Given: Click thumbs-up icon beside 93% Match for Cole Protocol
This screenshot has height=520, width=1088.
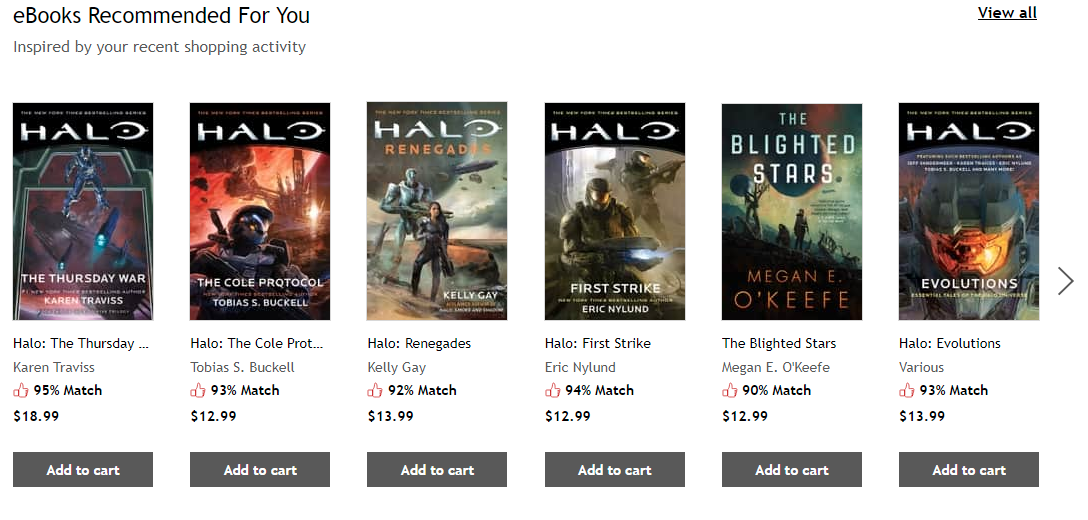Looking at the screenshot, I should click(198, 390).
